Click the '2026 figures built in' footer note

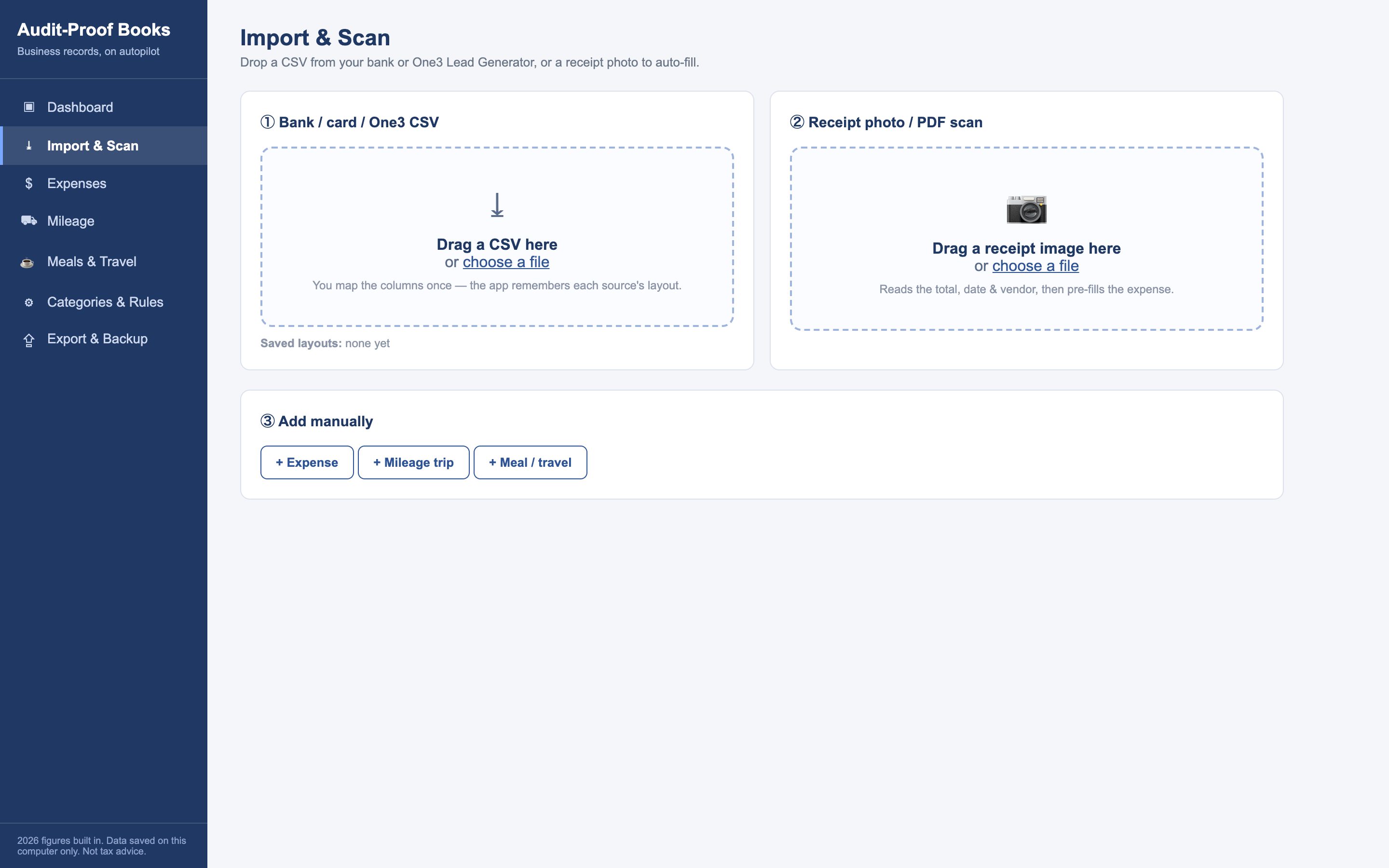coord(102,846)
